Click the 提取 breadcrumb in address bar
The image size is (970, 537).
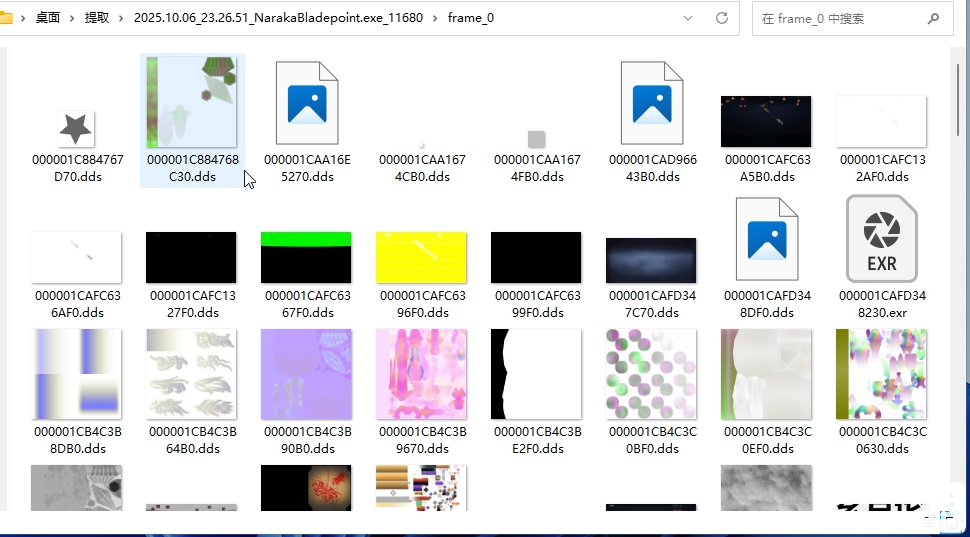coord(97,18)
